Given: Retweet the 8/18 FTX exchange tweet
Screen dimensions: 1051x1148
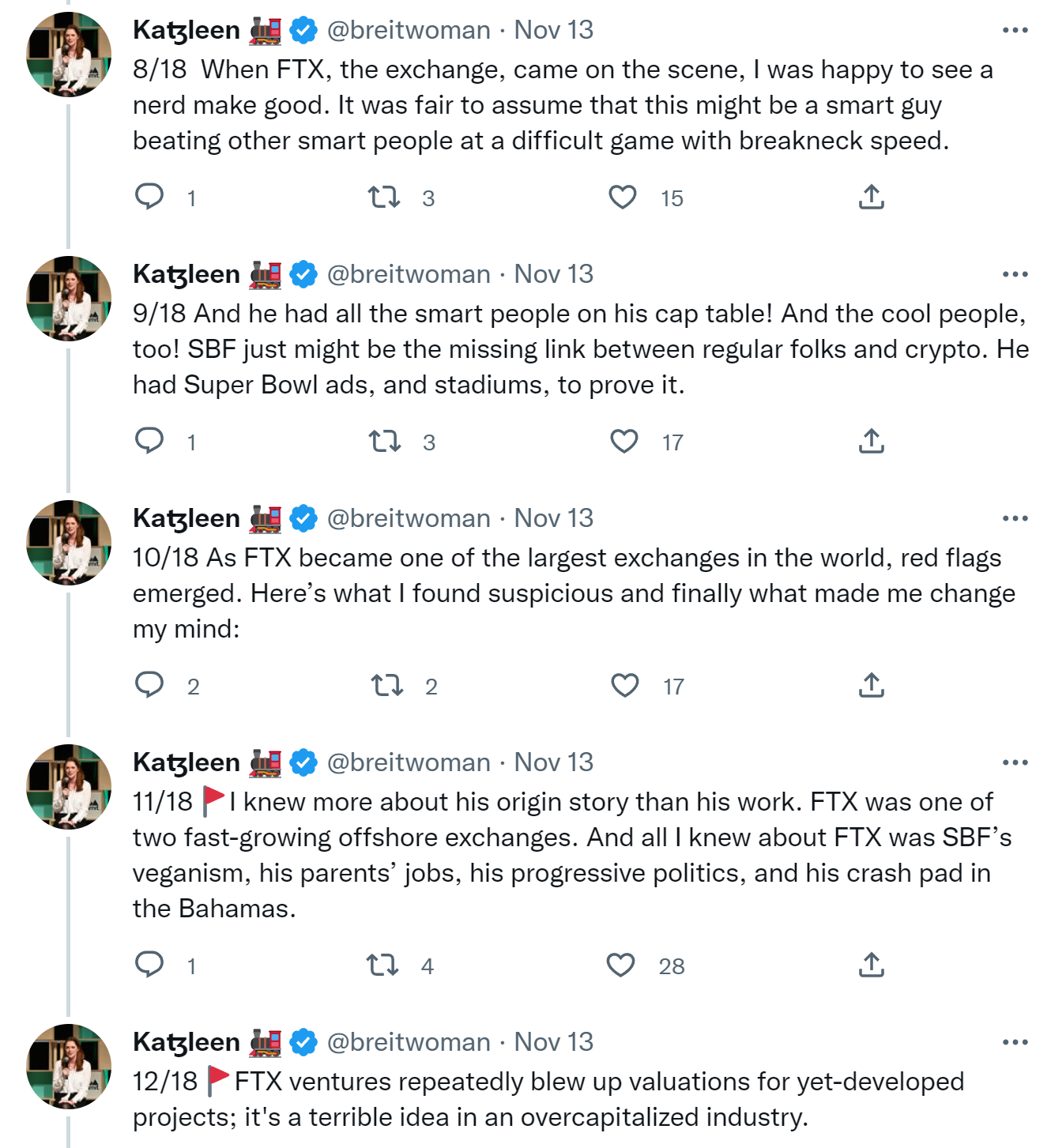Looking at the screenshot, I should tap(384, 196).
